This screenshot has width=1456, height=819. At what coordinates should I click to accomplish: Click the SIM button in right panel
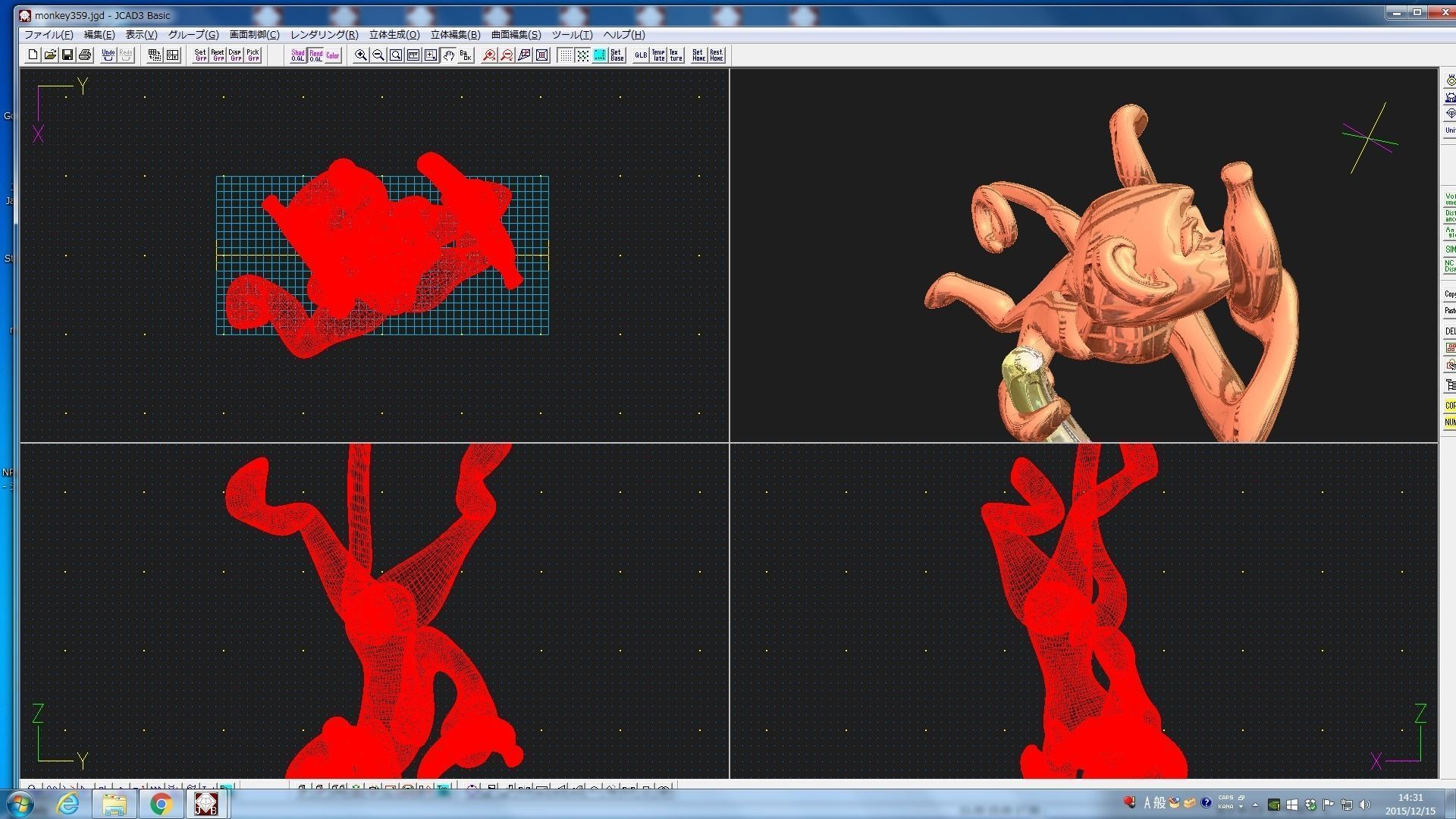(x=1449, y=249)
